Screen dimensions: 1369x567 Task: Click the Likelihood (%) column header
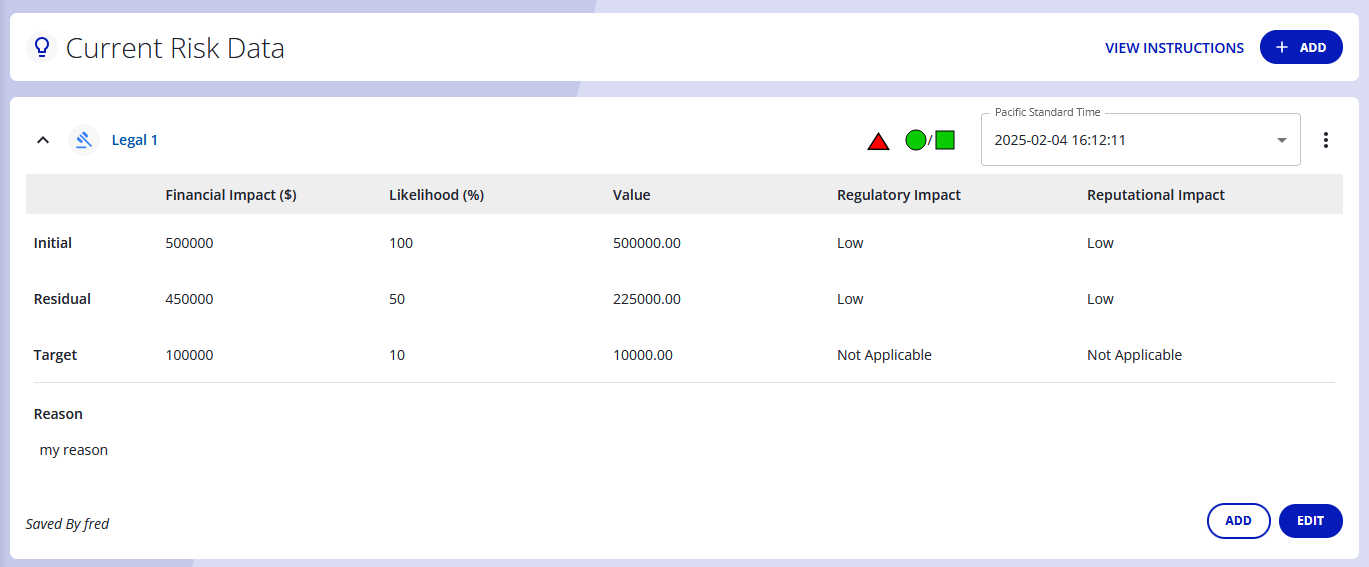(436, 195)
